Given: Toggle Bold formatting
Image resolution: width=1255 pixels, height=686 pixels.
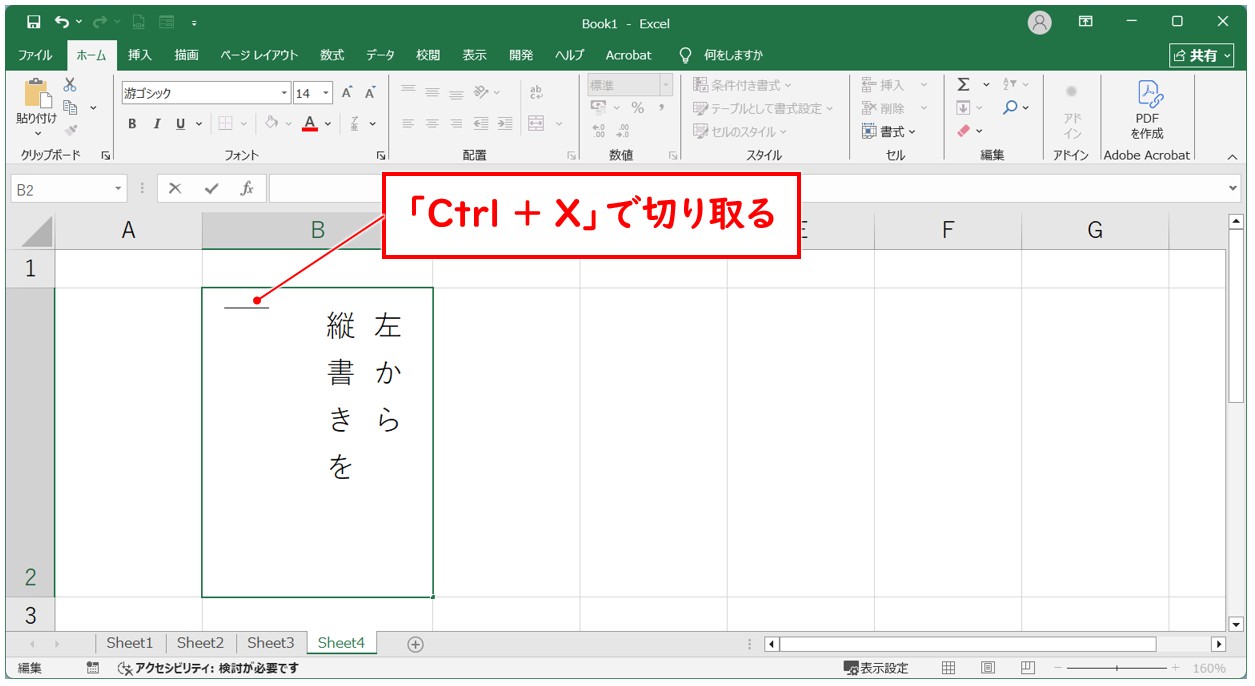Looking at the screenshot, I should (x=132, y=124).
